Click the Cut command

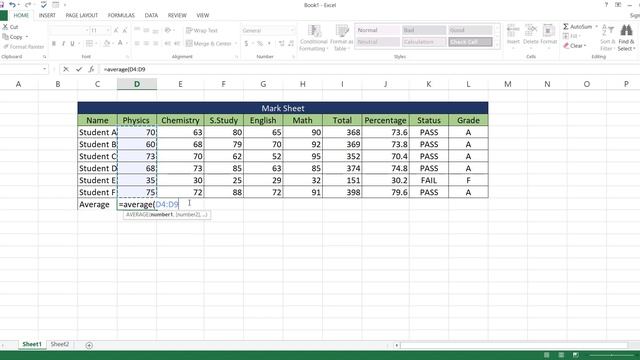[11, 27]
